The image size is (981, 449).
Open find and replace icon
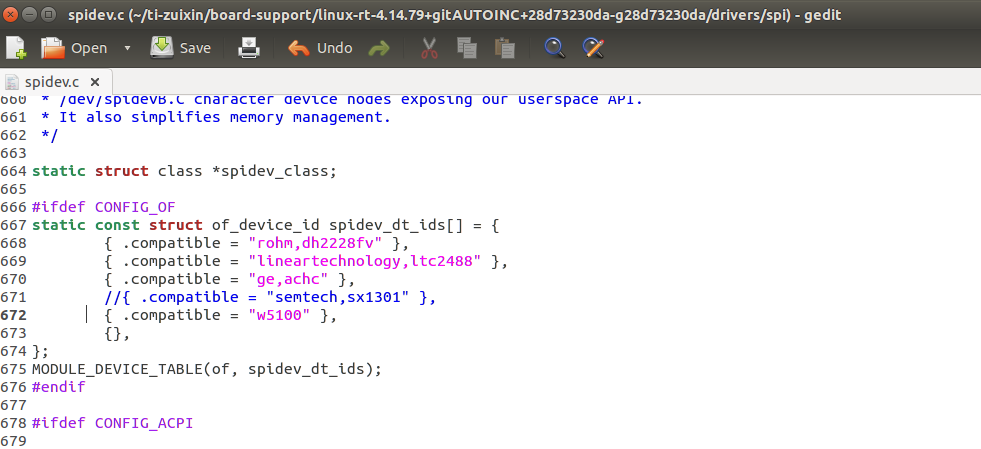click(x=592, y=48)
